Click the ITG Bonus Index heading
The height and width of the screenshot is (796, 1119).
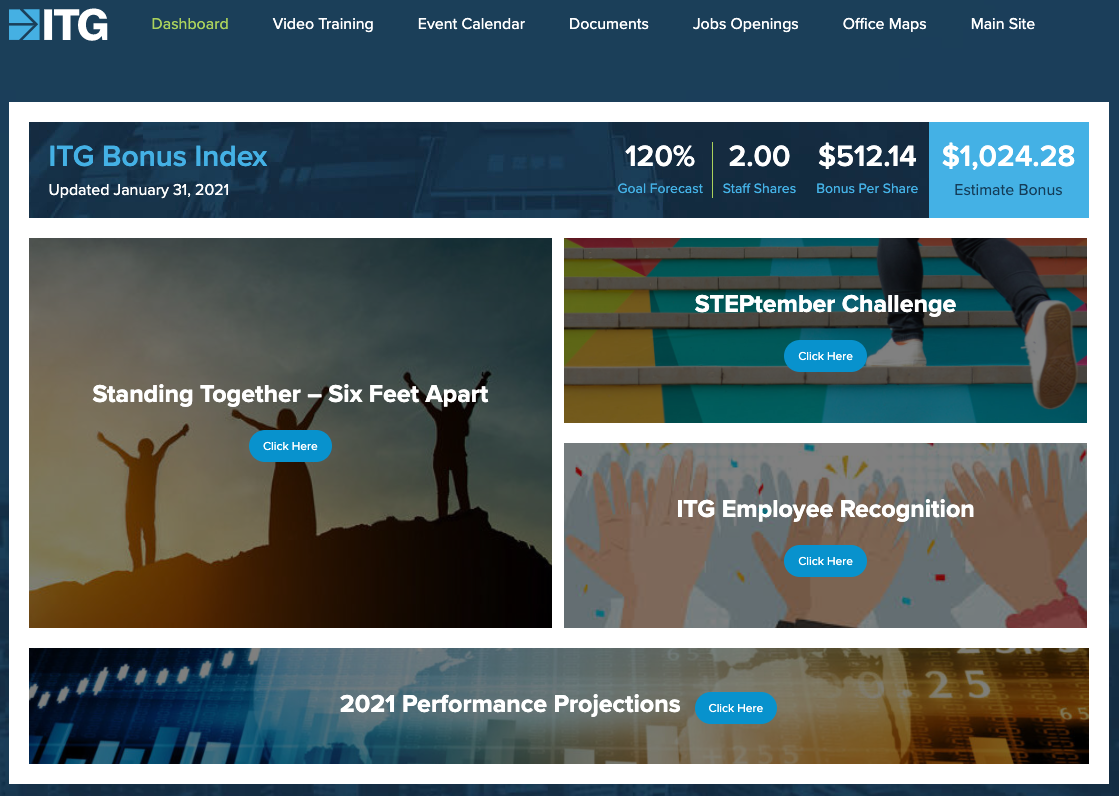(158, 156)
